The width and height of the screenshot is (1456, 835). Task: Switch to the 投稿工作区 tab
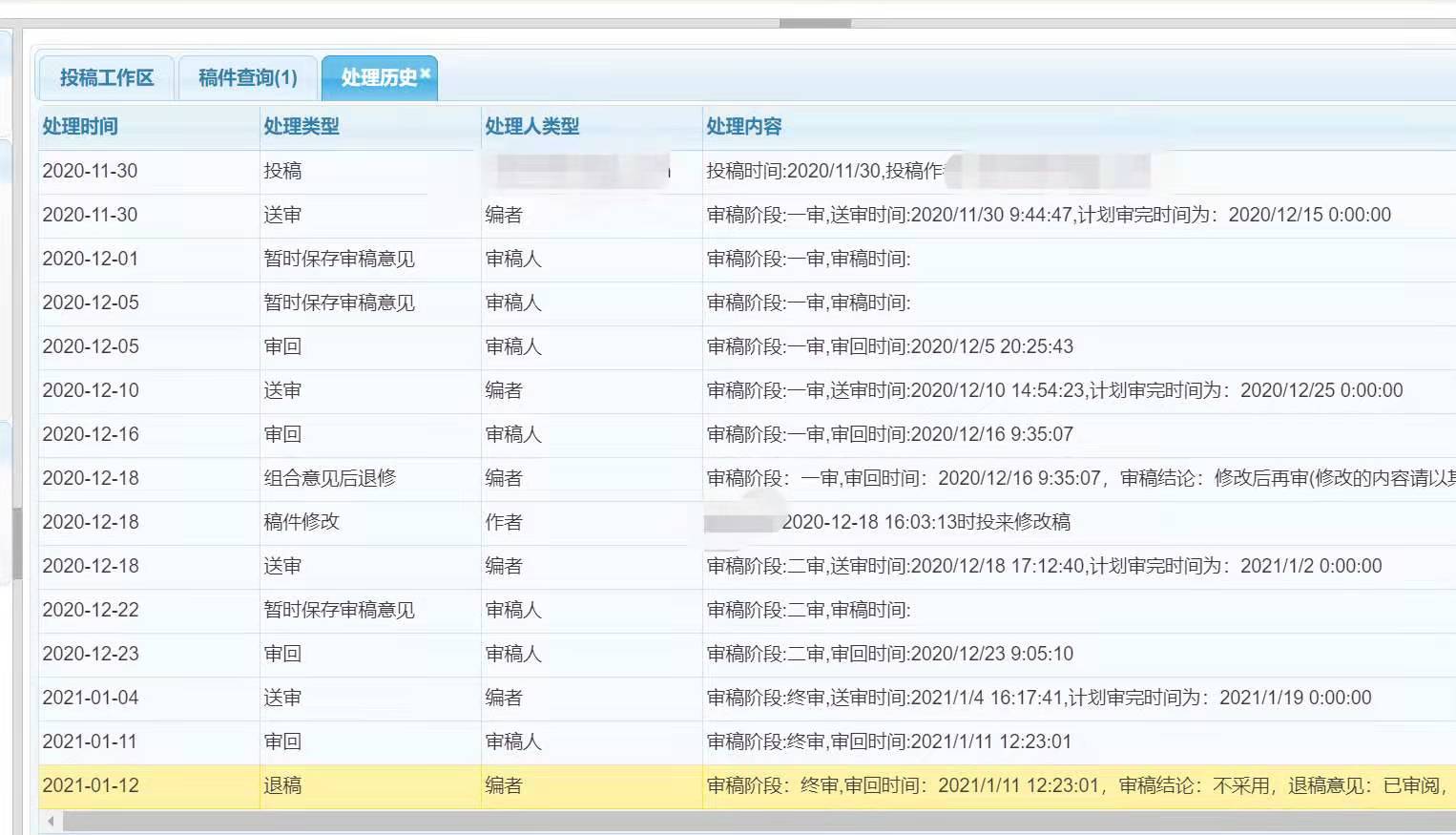click(x=107, y=77)
